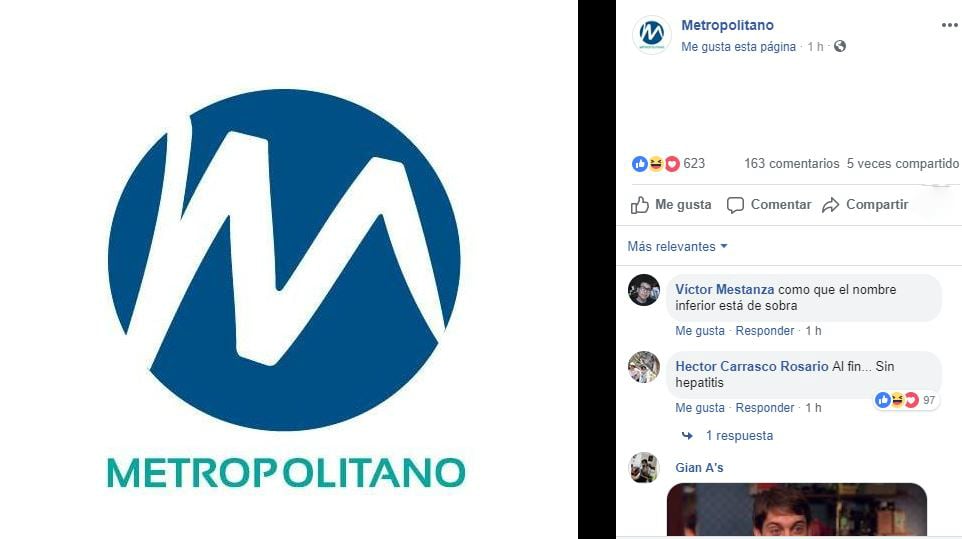Open the post options three-dot menu
Screen dimensions: 962x539
tap(950, 25)
